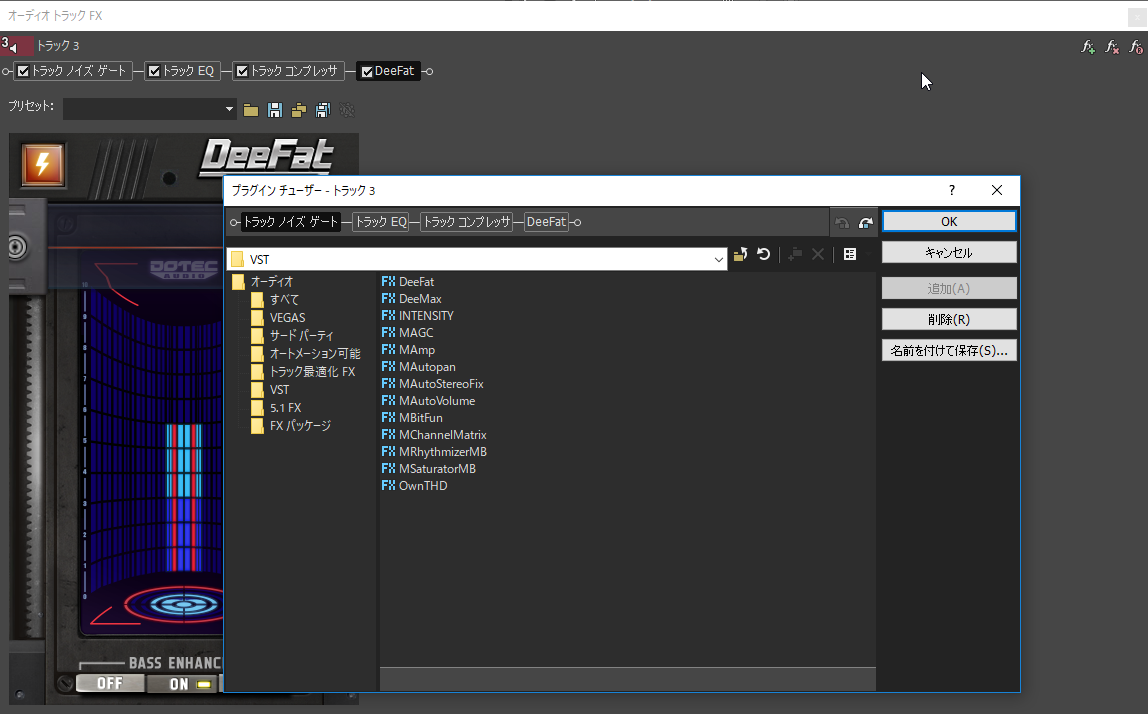This screenshot has width=1148, height=714.
Task: Expand the VST folder path dropdown
Action: tap(718, 260)
